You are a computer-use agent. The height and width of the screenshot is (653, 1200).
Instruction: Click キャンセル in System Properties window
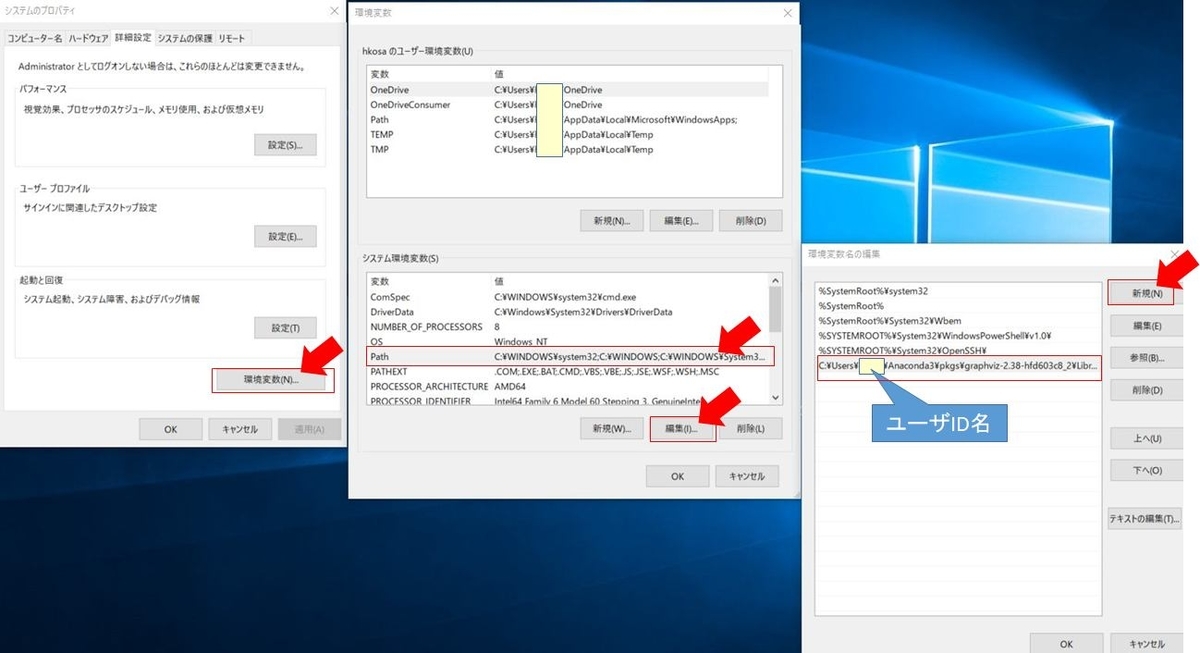(239, 429)
